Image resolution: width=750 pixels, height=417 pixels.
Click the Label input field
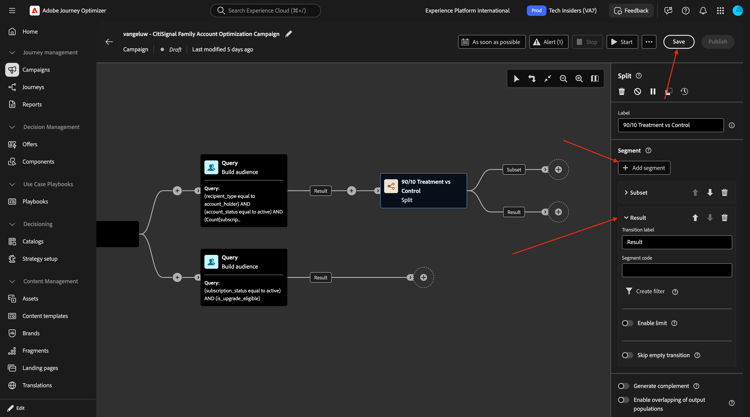[671, 125]
